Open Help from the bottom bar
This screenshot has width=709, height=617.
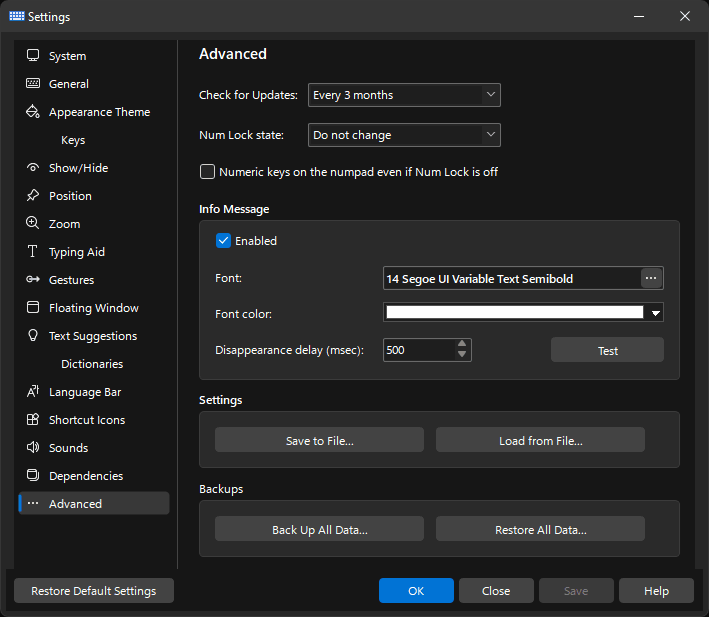coord(656,590)
